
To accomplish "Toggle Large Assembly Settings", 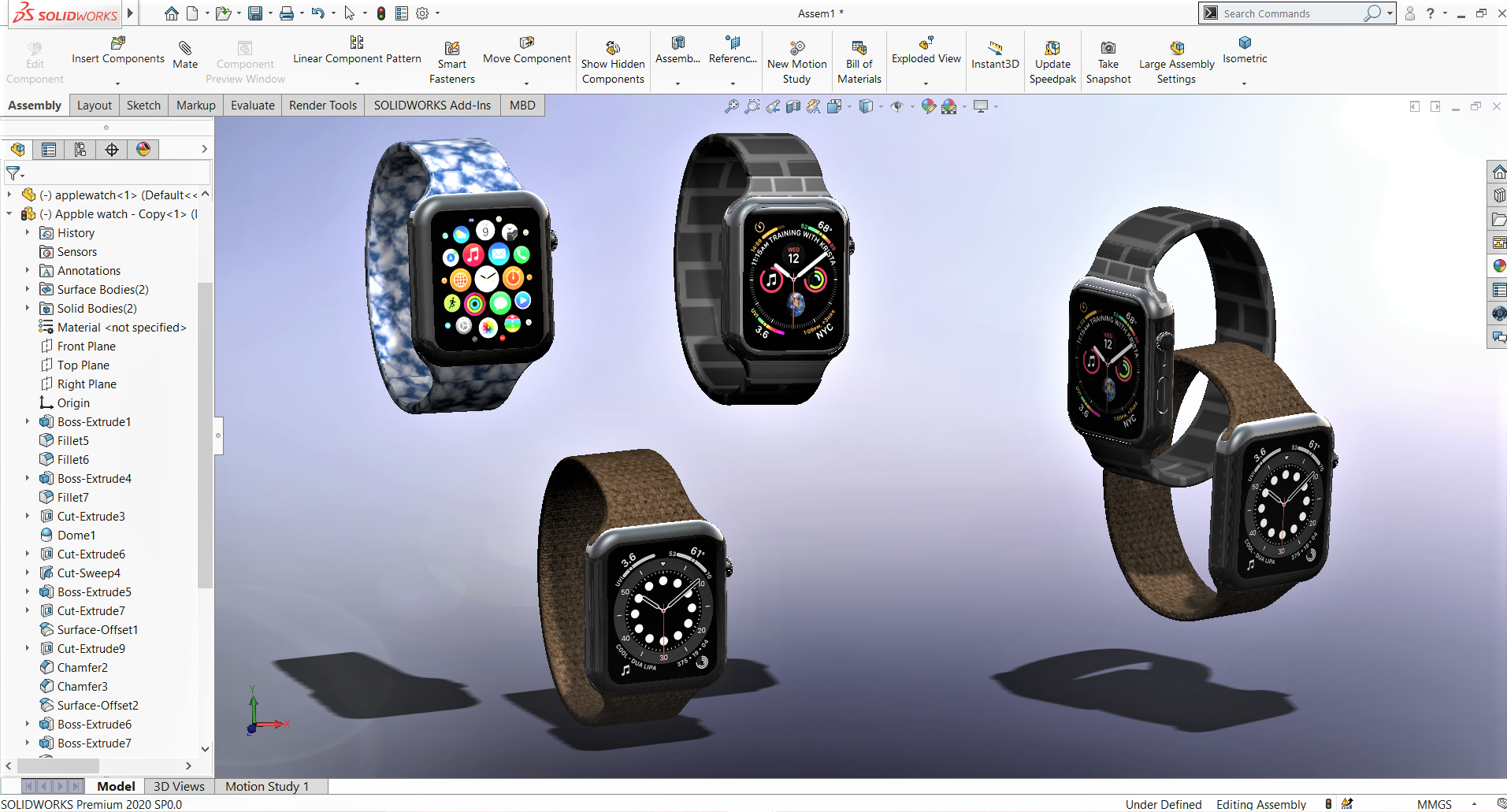I will point(1176,62).
